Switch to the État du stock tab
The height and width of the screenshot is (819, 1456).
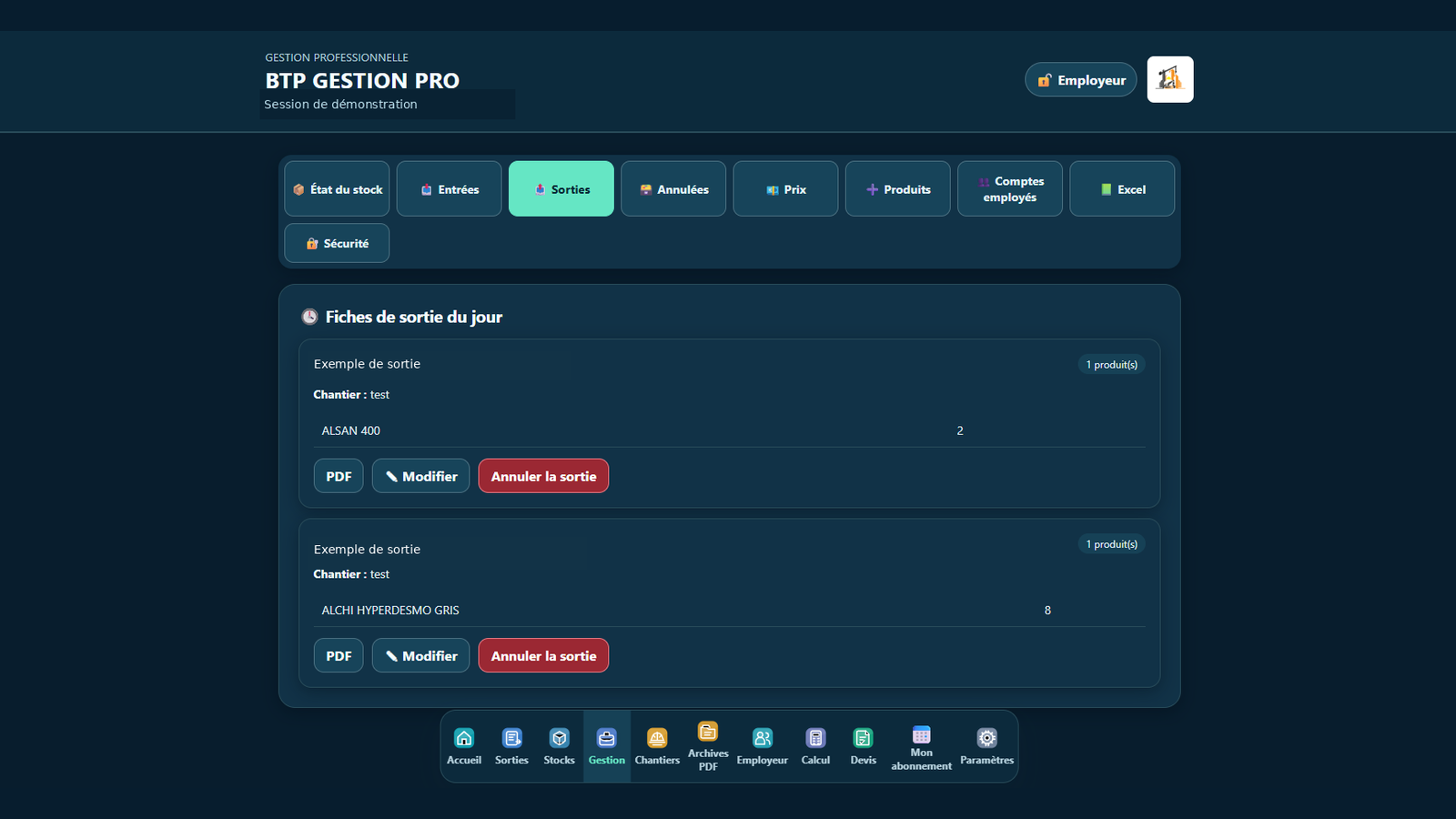pyautogui.click(x=337, y=188)
